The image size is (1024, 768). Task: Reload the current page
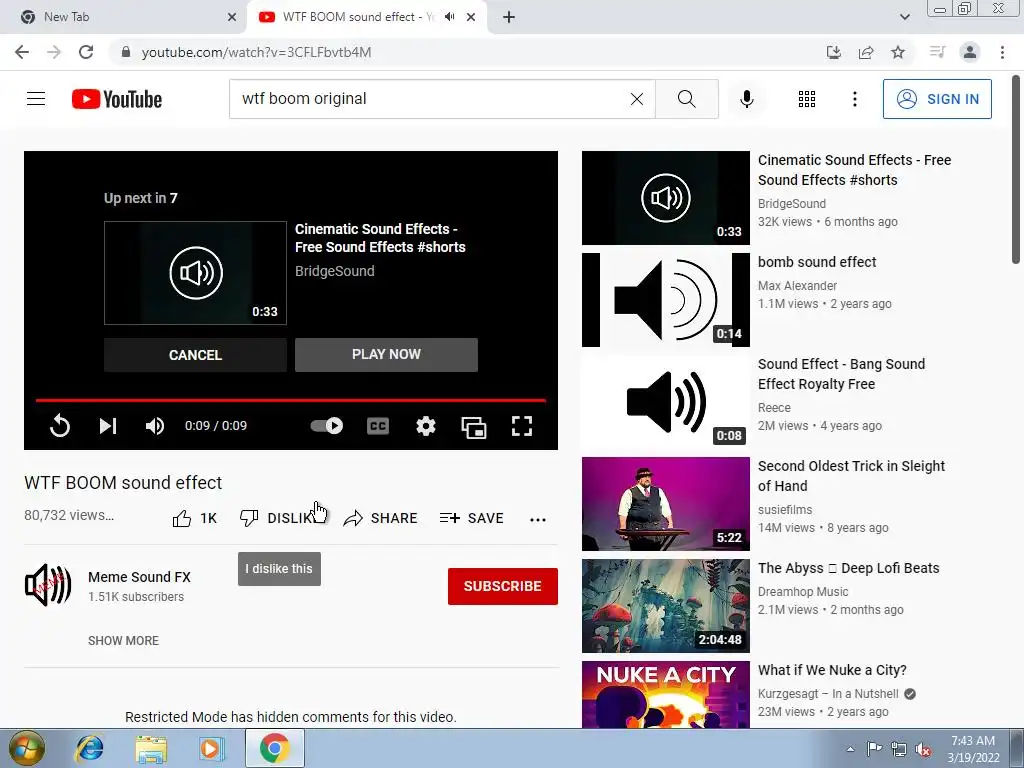pos(86,52)
